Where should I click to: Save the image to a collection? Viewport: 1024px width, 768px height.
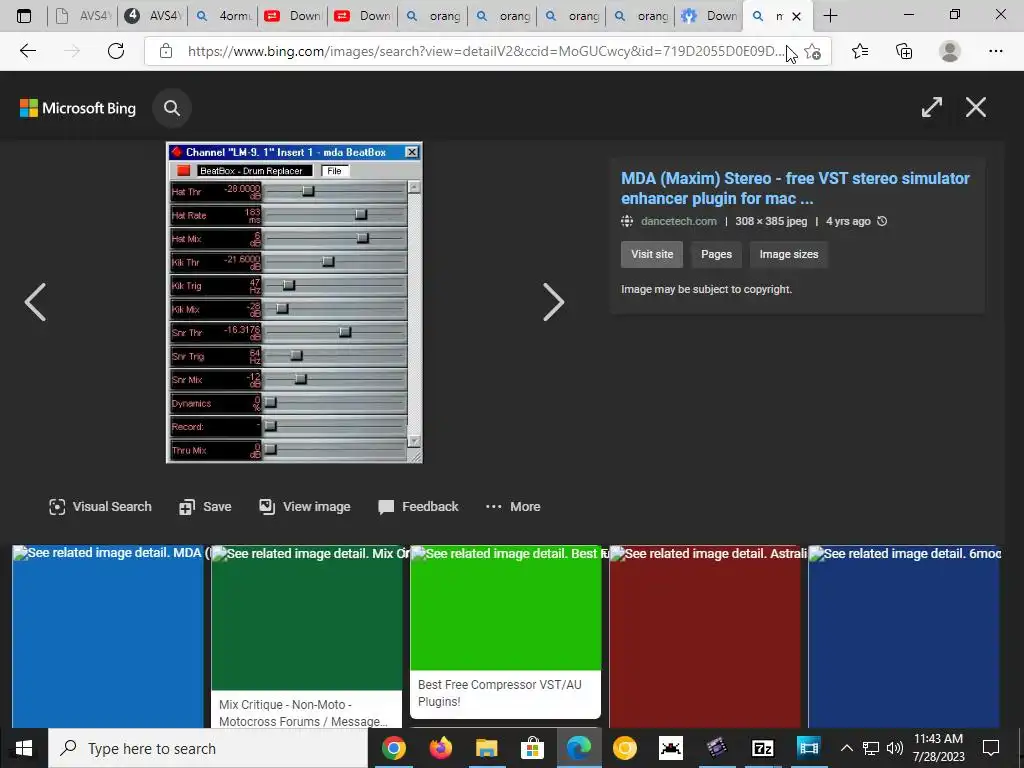click(205, 507)
